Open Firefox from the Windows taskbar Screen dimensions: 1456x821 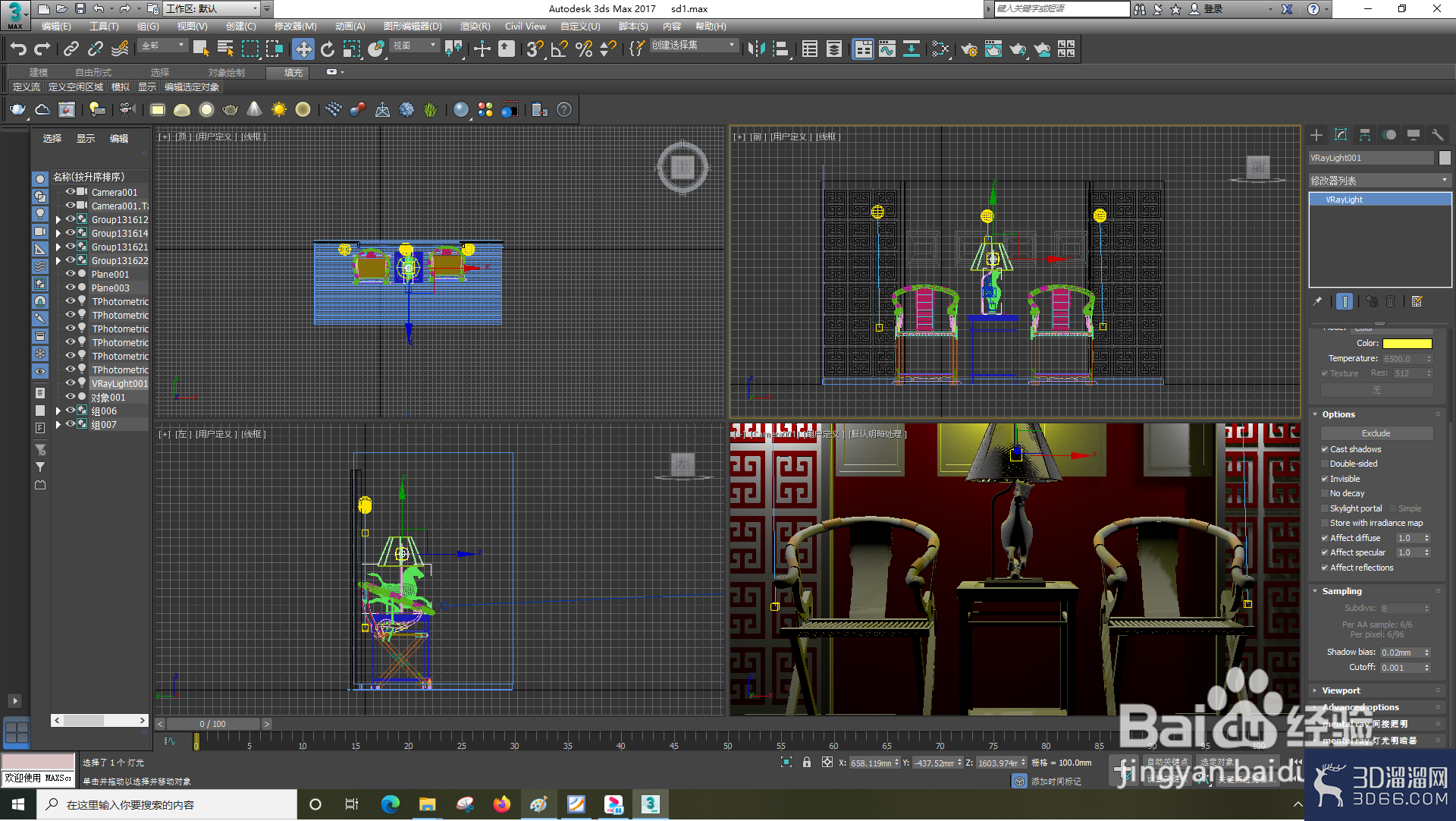501,804
